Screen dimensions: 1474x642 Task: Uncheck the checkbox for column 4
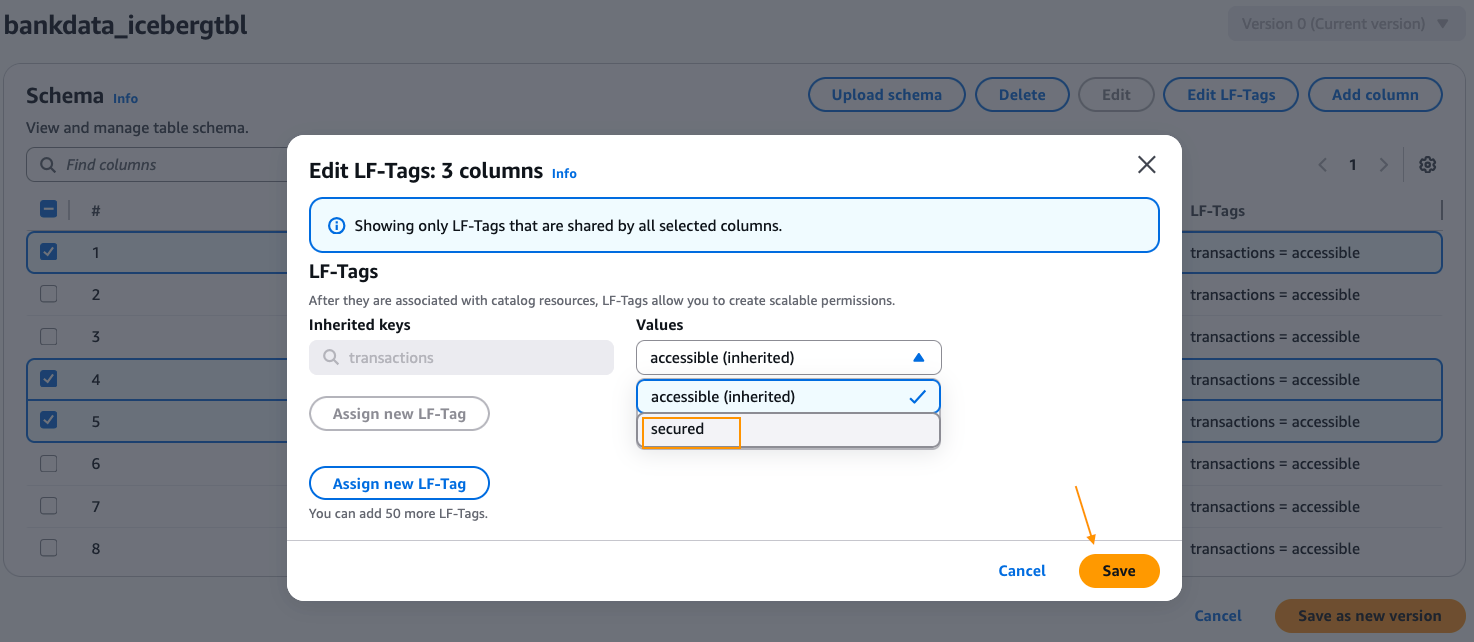[48, 379]
